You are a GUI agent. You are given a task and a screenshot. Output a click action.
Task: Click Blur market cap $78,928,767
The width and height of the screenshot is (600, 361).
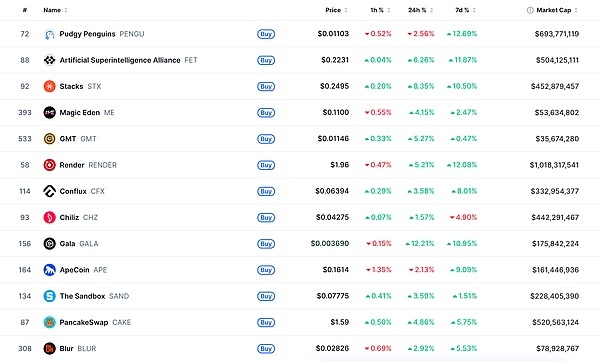558,349
